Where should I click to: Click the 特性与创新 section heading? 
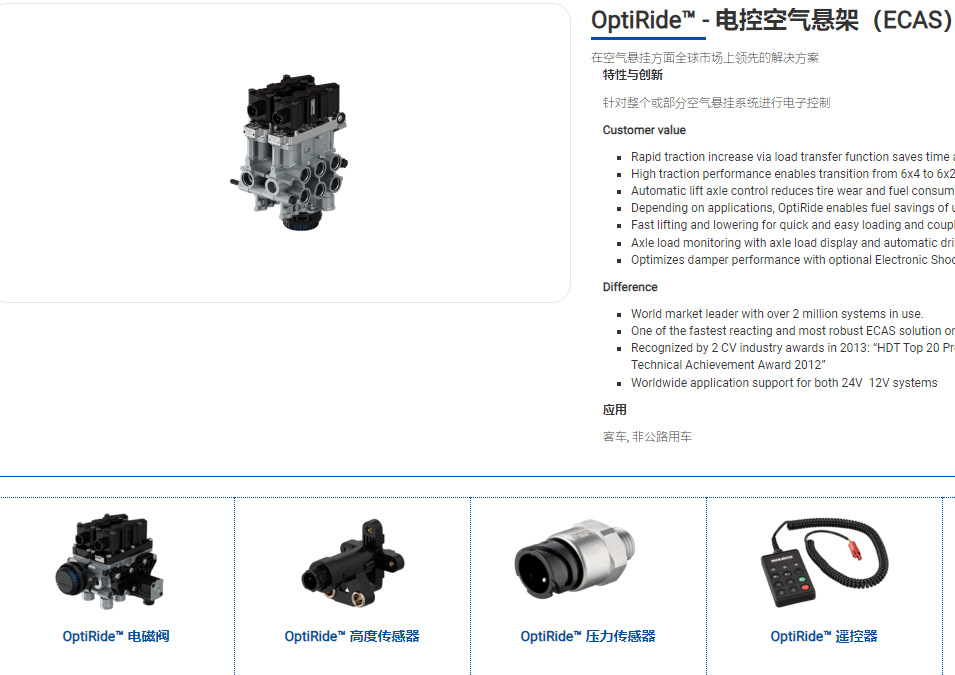coord(633,75)
